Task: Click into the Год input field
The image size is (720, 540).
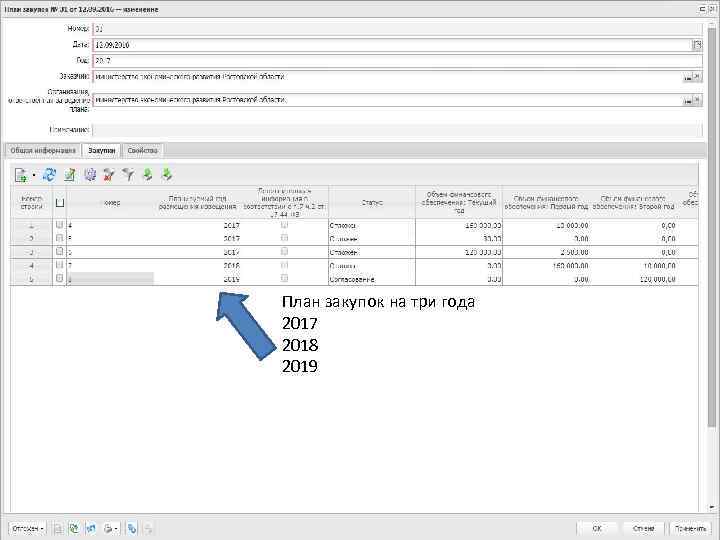Action: tap(397, 61)
